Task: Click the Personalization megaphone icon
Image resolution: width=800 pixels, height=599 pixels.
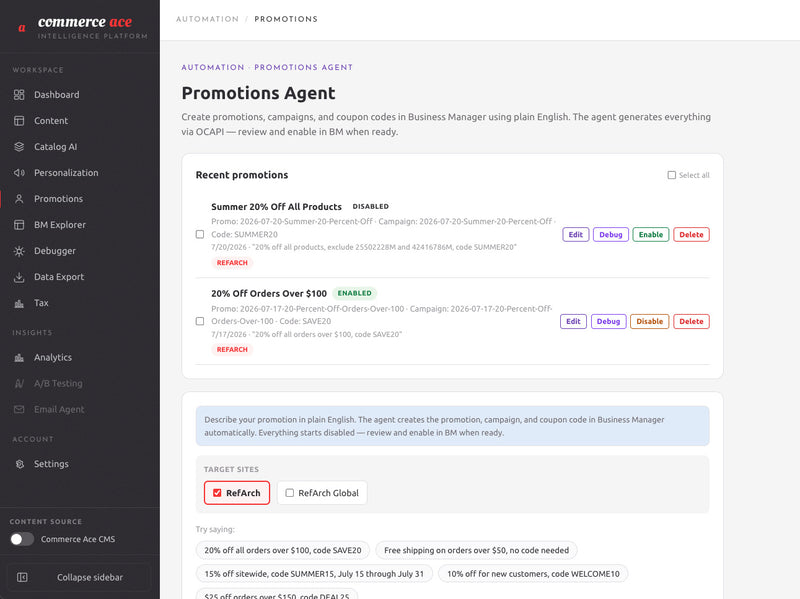Action: pos(19,173)
